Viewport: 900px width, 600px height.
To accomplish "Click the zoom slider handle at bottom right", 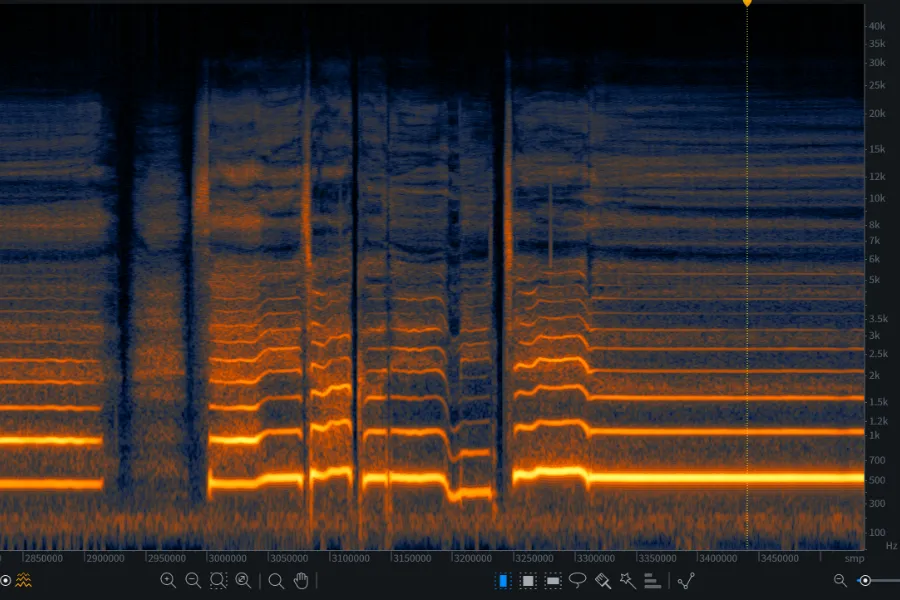I will point(865,580).
